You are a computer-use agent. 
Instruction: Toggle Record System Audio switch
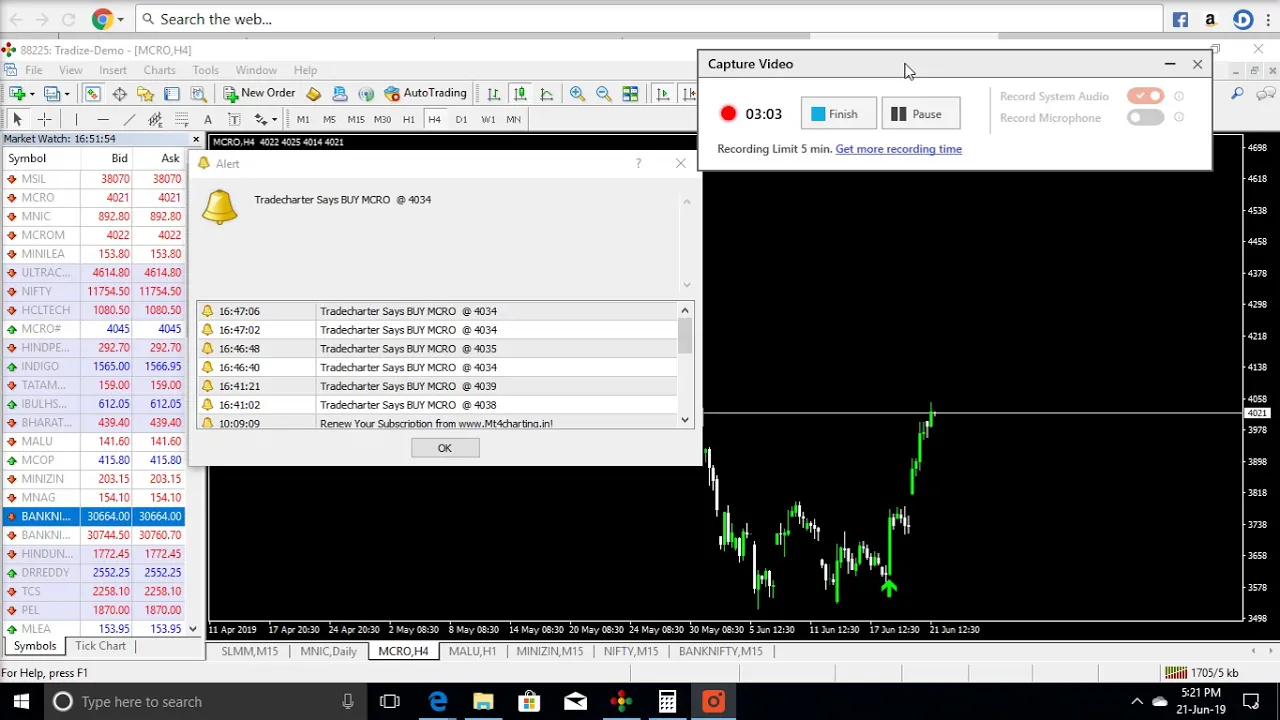click(x=1145, y=96)
